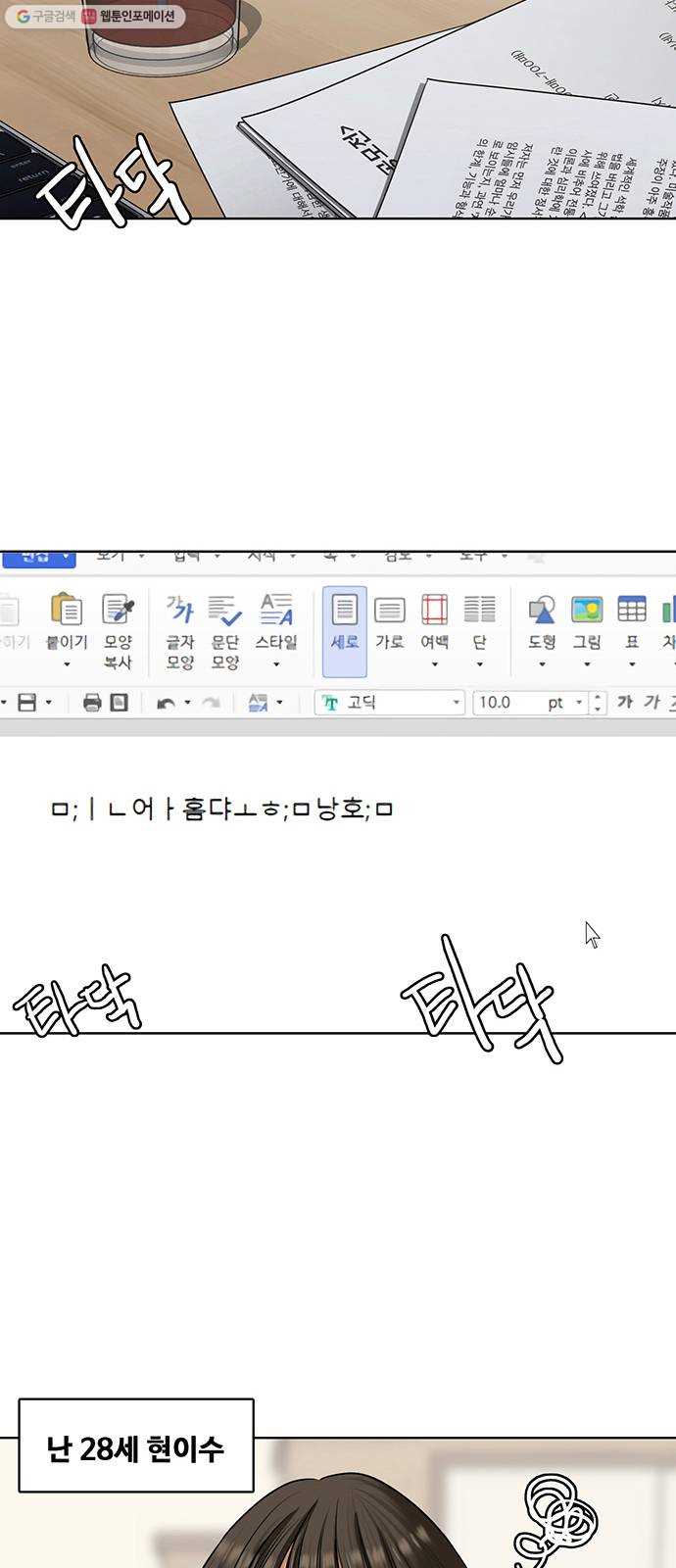676x1568 pixels.
Task: Undo the last action
Action: [x=166, y=703]
